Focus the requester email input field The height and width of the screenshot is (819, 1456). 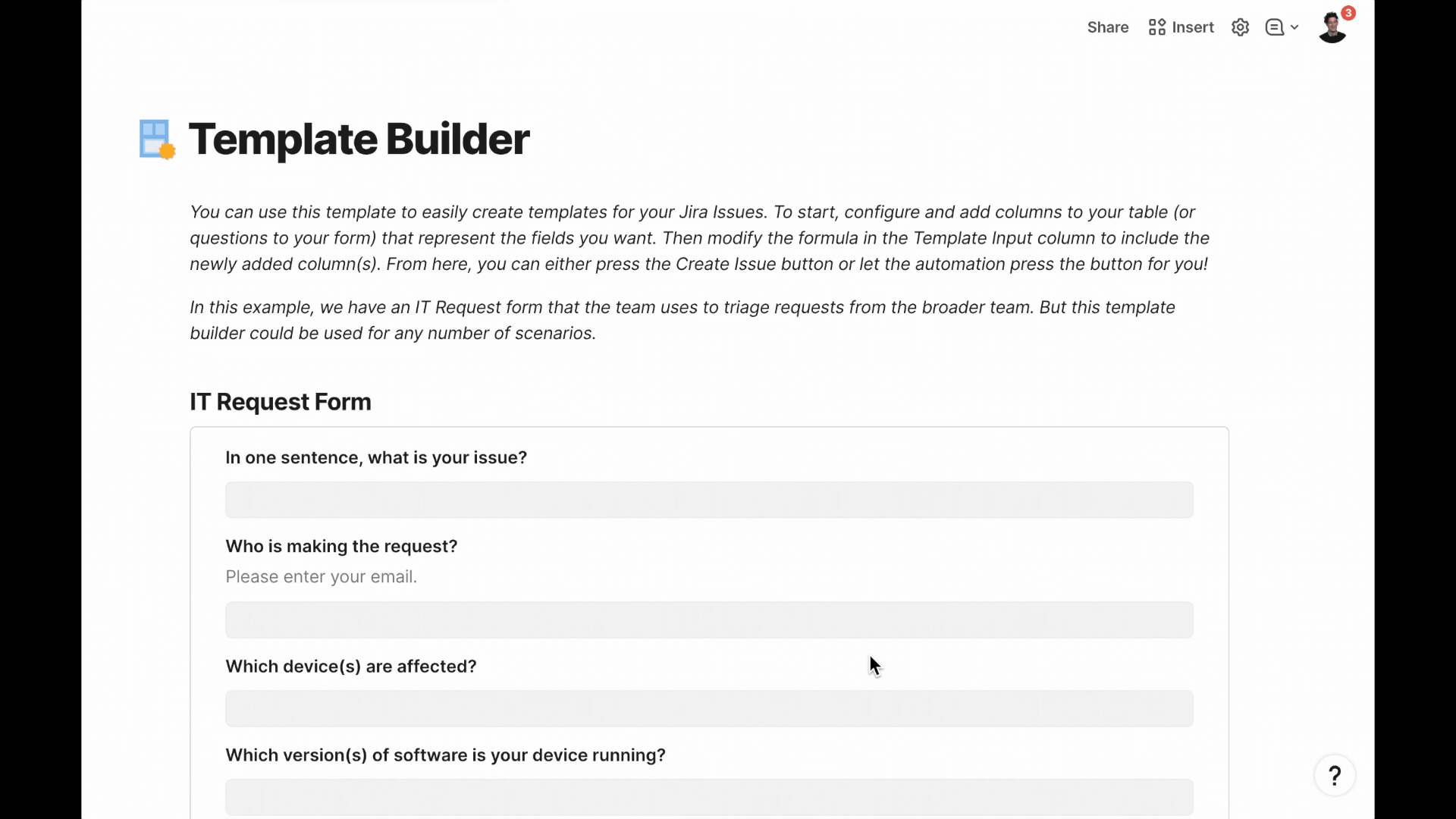[x=709, y=620]
